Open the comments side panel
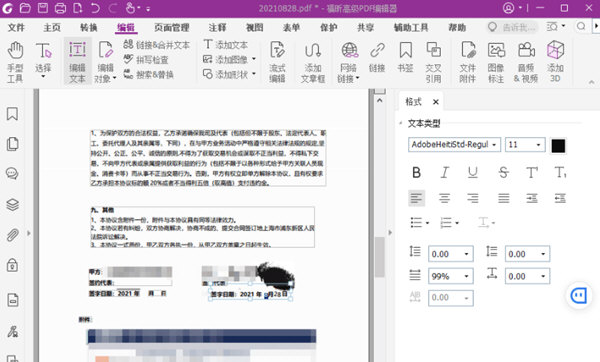The image size is (600, 362). 12,173
